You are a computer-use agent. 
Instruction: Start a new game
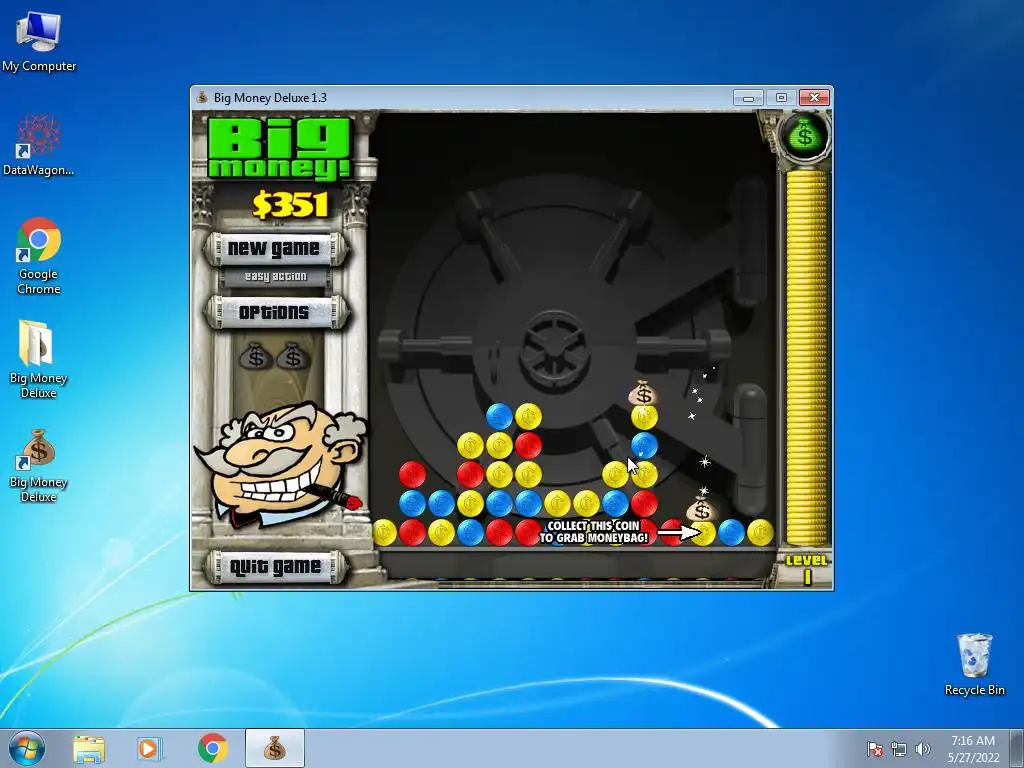[275, 249]
